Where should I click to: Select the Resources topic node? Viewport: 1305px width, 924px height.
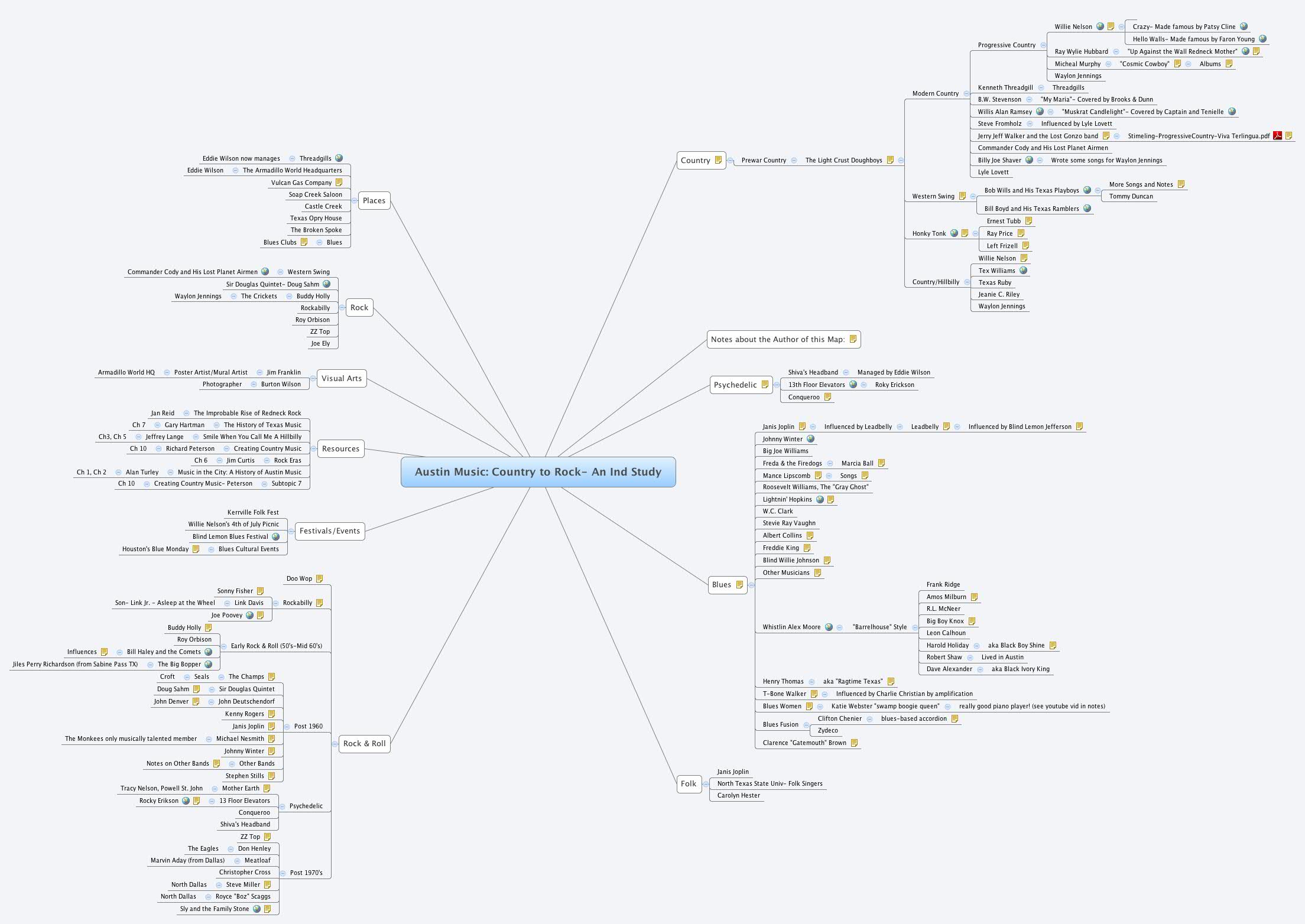tap(340, 448)
